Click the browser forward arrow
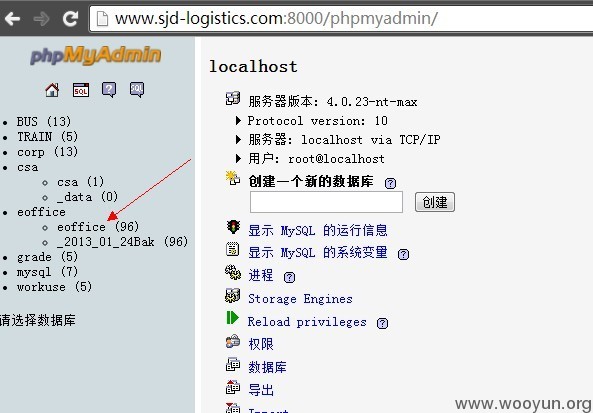593x413 pixels. pos(41,18)
